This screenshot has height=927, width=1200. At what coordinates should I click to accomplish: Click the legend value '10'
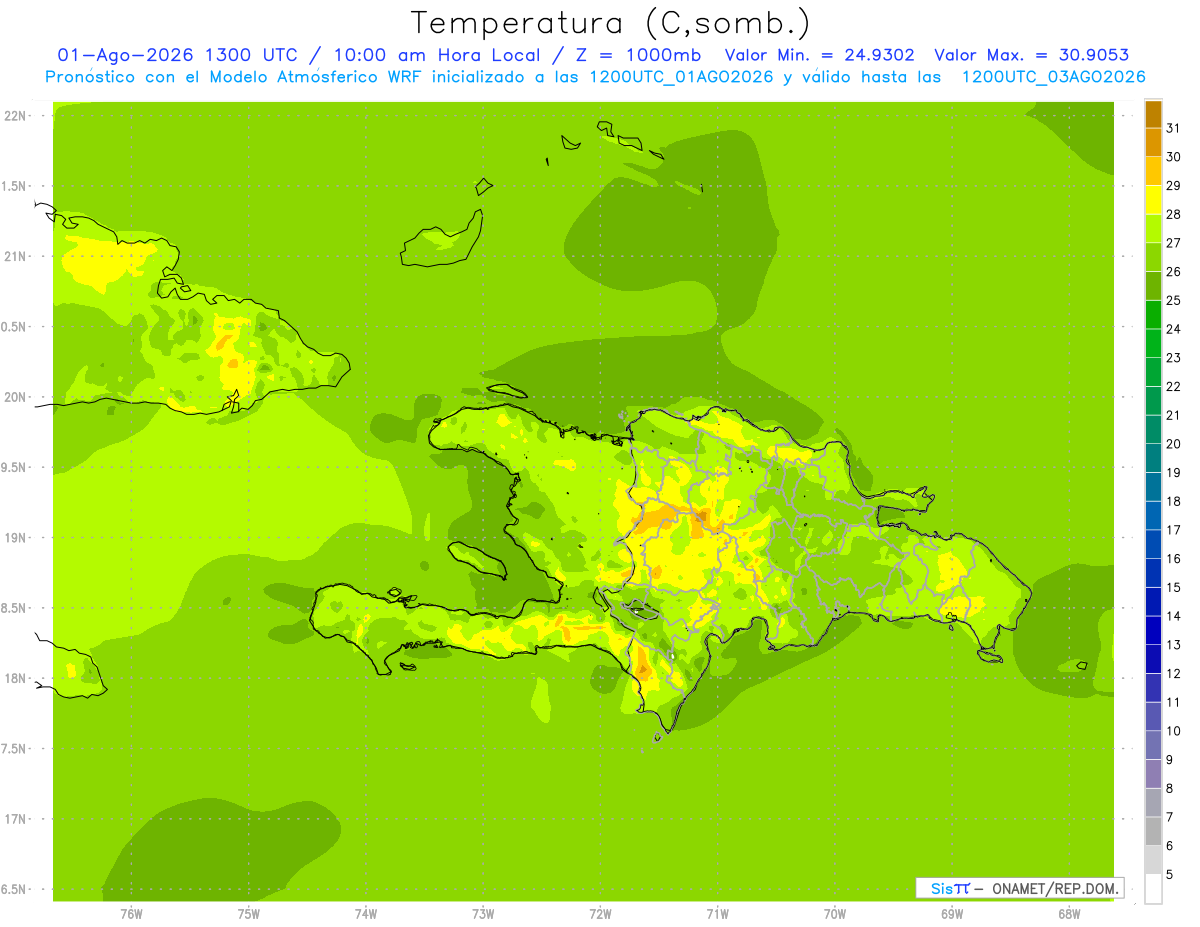click(1174, 731)
